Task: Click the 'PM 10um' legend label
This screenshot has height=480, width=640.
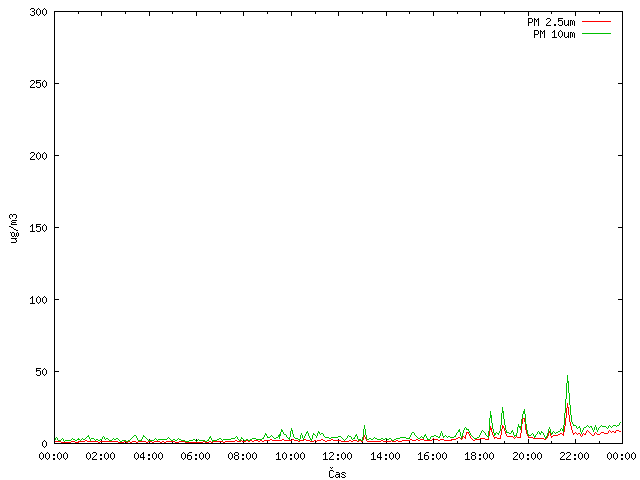Action: pyautogui.click(x=554, y=34)
